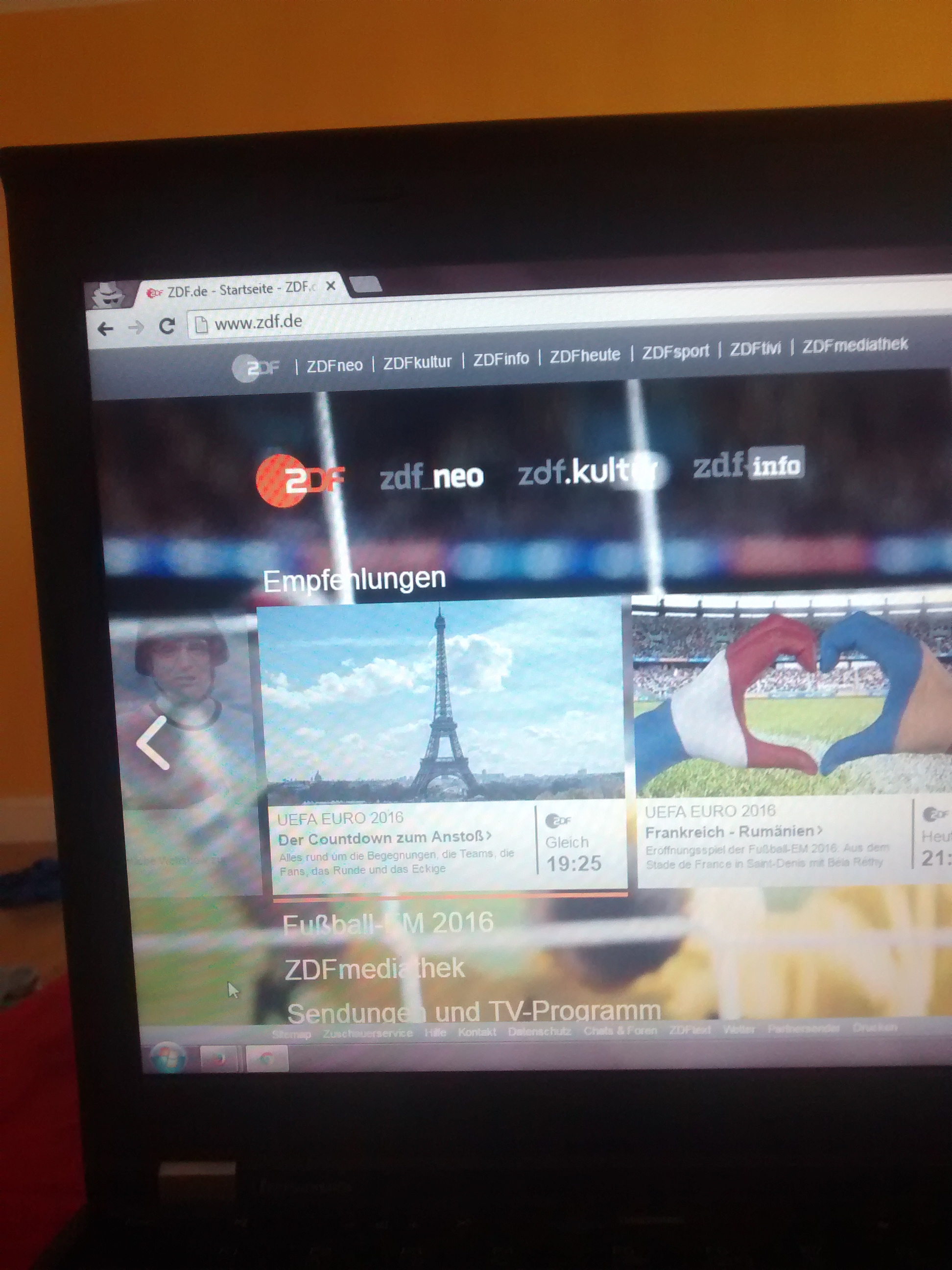Click ZDF logo in Countdown card

(x=559, y=820)
